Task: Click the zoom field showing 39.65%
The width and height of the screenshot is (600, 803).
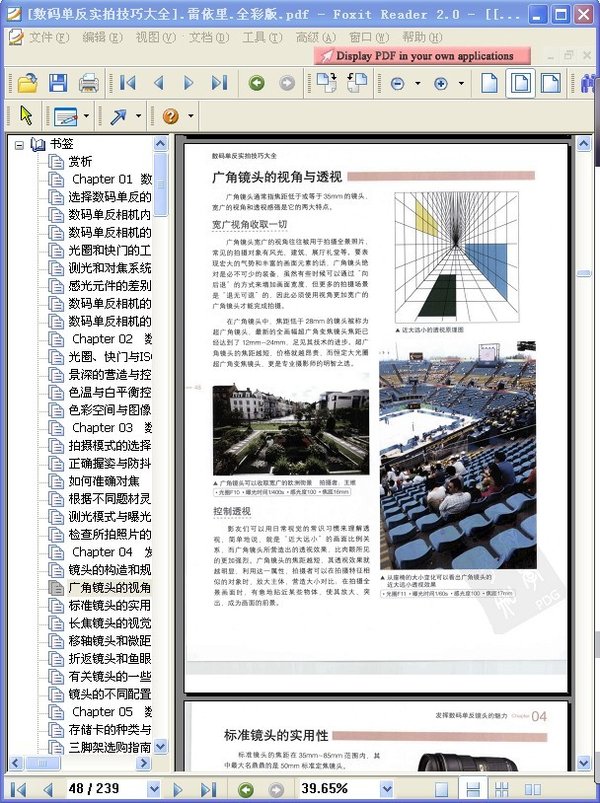Action: 339,789
